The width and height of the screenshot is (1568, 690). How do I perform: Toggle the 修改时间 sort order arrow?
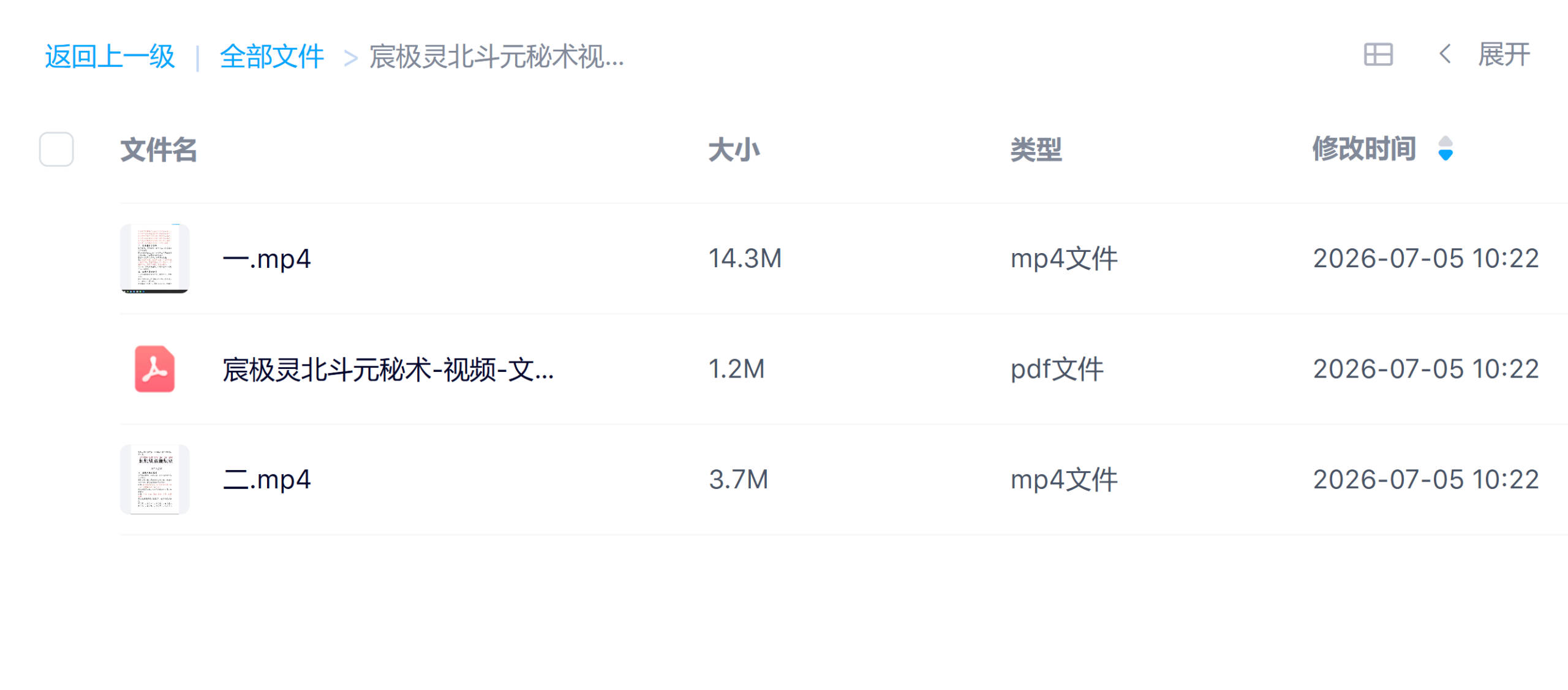[1445, 149]
